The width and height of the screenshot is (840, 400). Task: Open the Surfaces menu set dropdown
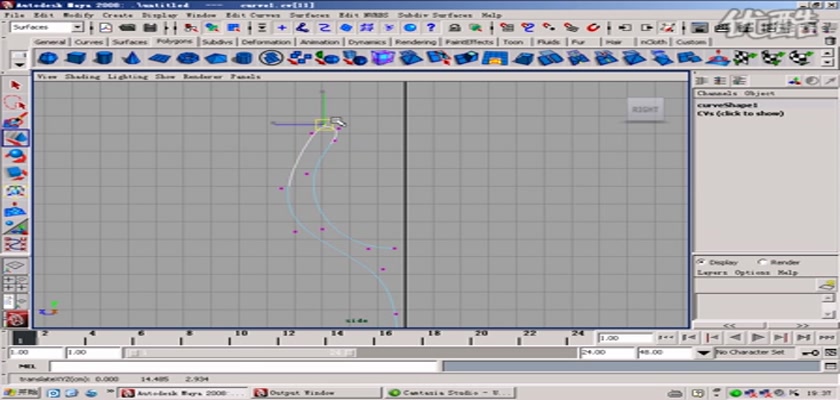47,28
